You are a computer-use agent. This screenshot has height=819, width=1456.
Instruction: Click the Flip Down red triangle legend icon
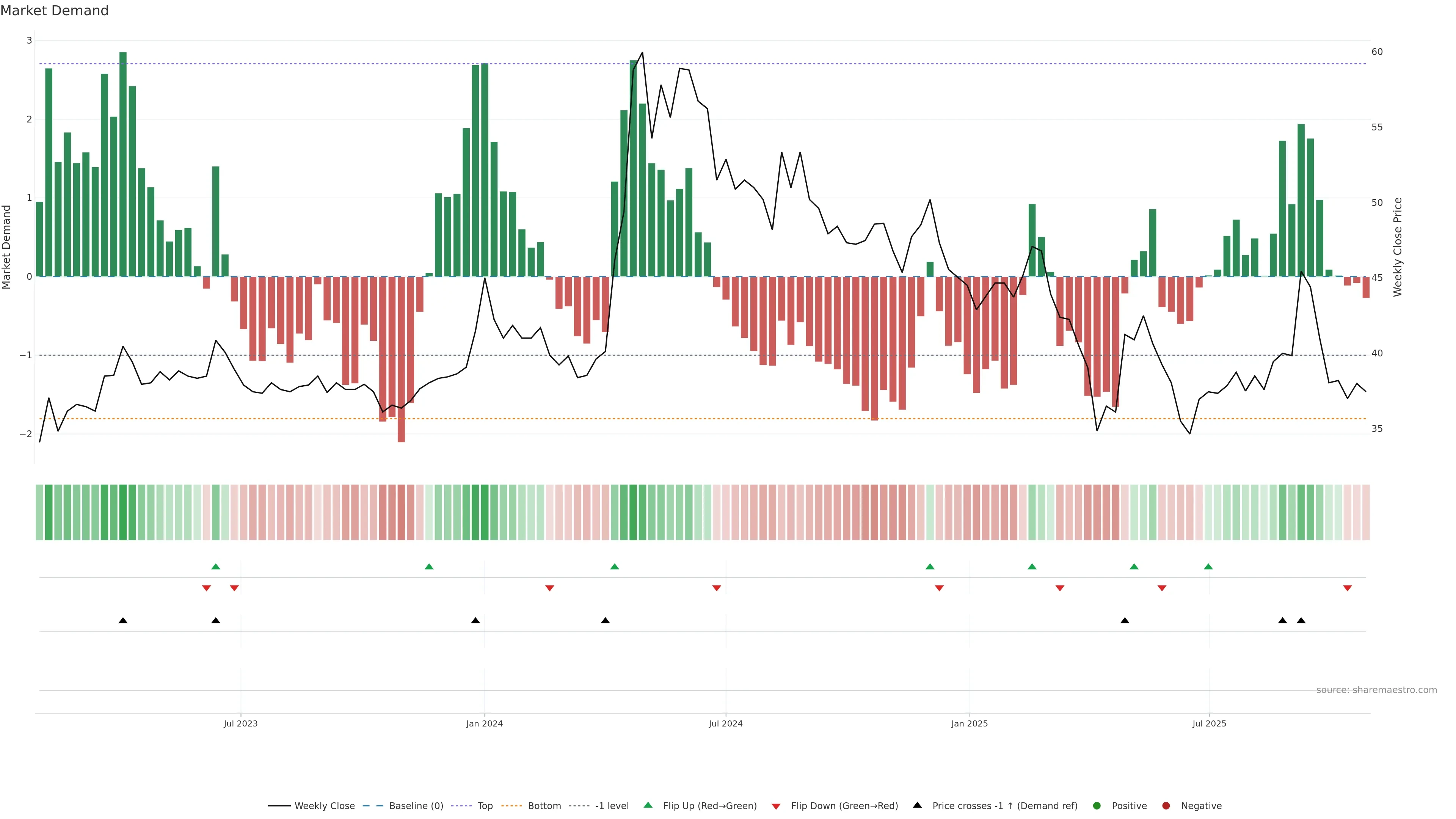tap(776, 806)
